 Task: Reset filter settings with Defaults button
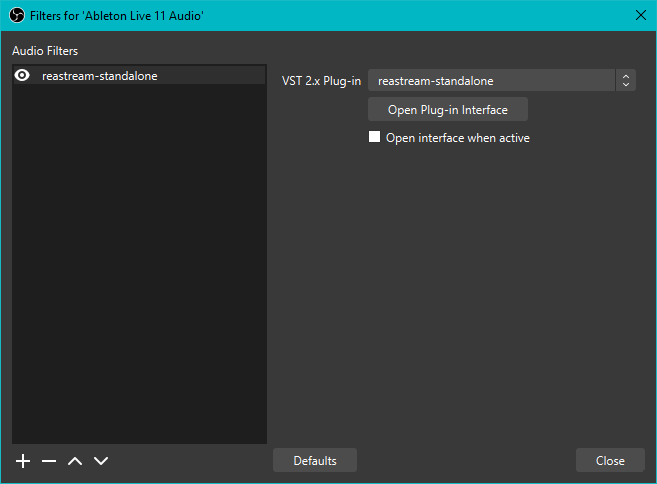coord(315,461)
